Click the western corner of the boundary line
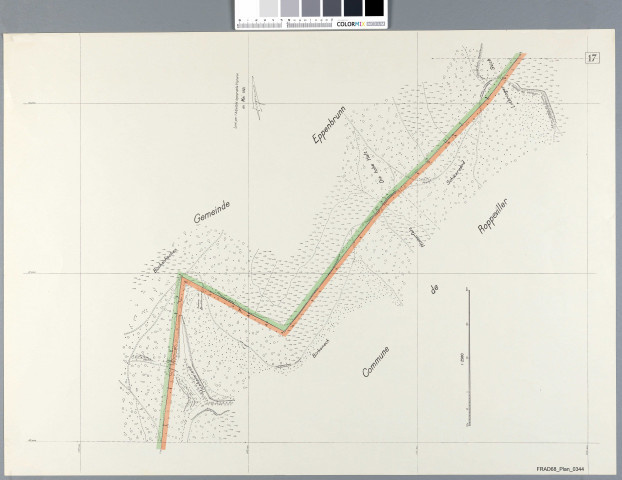Viewport: 622px width, 480px height. pos(180,276)
